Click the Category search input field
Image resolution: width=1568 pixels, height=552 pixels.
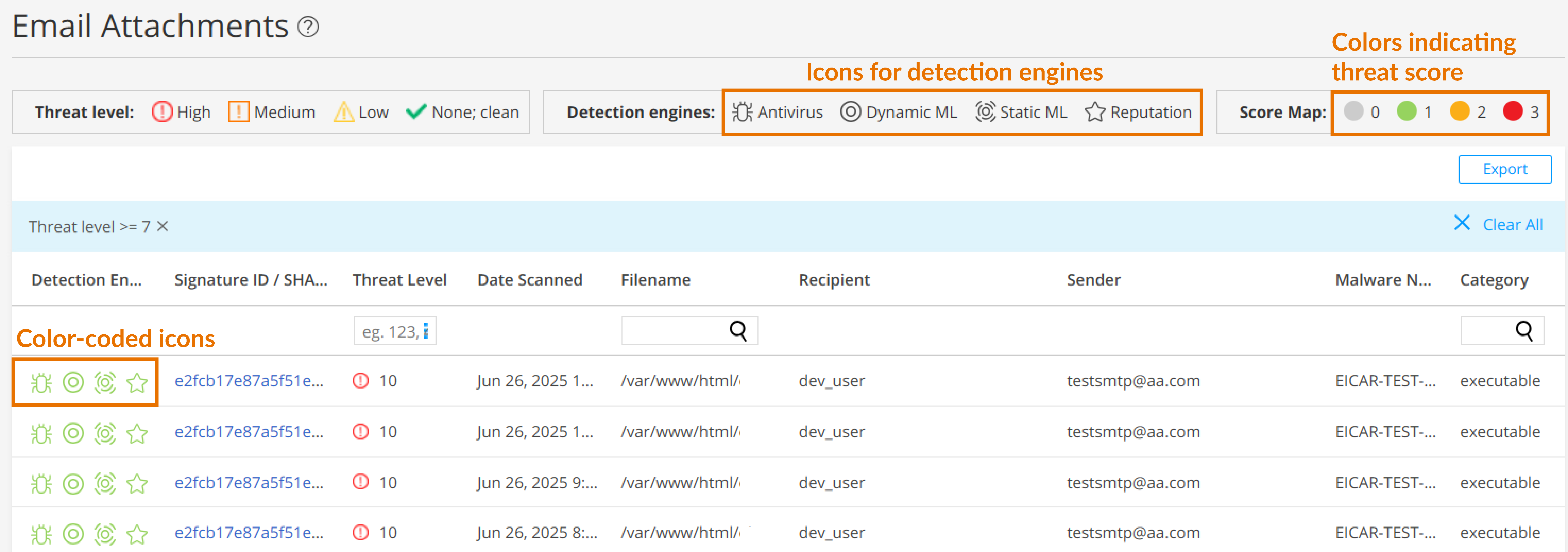click(1488, 331)
